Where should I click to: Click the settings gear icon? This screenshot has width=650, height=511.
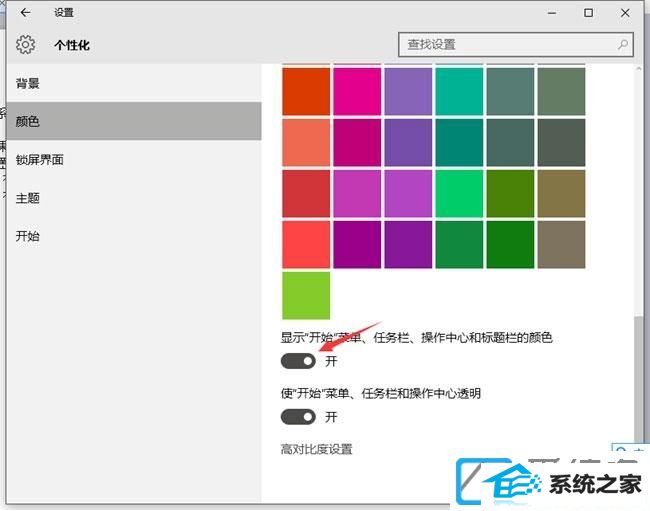click(26, 44)
